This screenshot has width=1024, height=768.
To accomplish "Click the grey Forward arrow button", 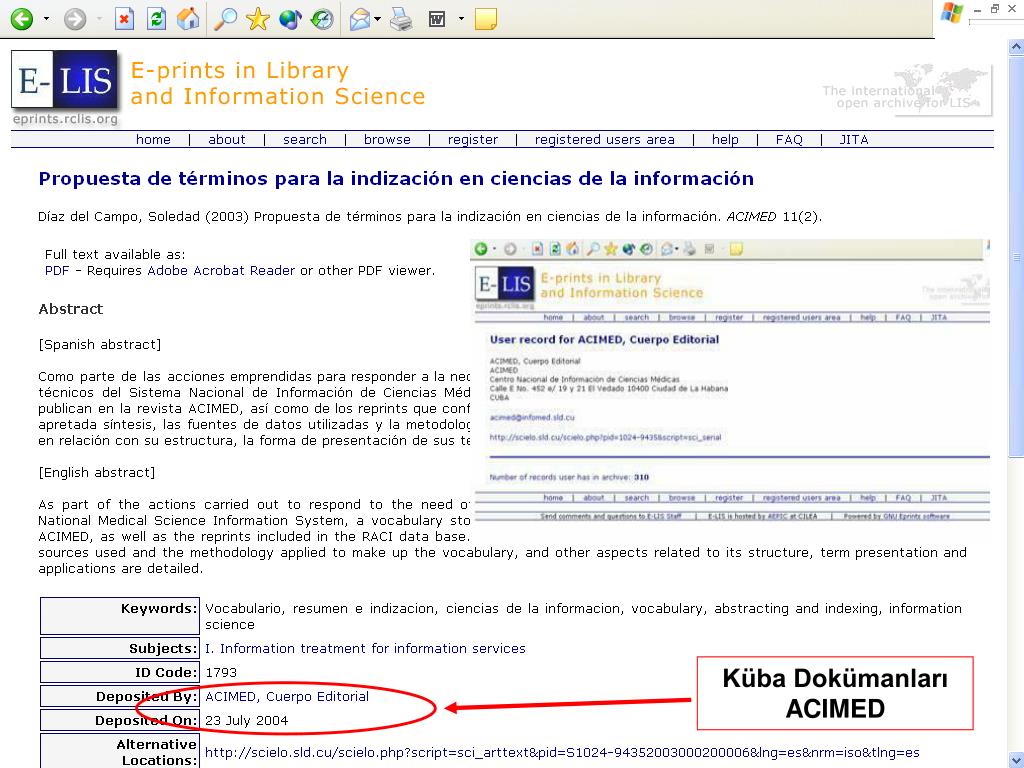I will point(74,19).
